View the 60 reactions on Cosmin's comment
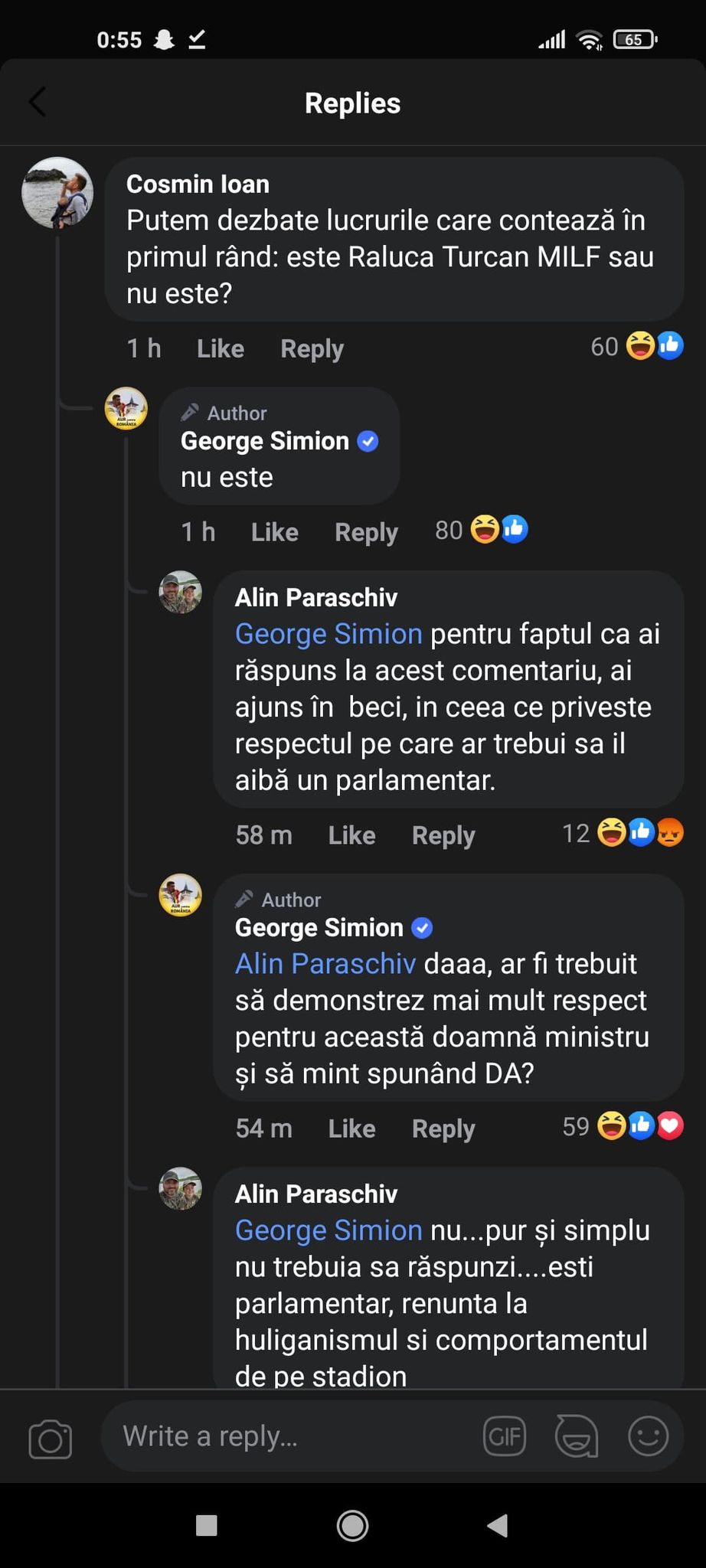 [637, 346]
